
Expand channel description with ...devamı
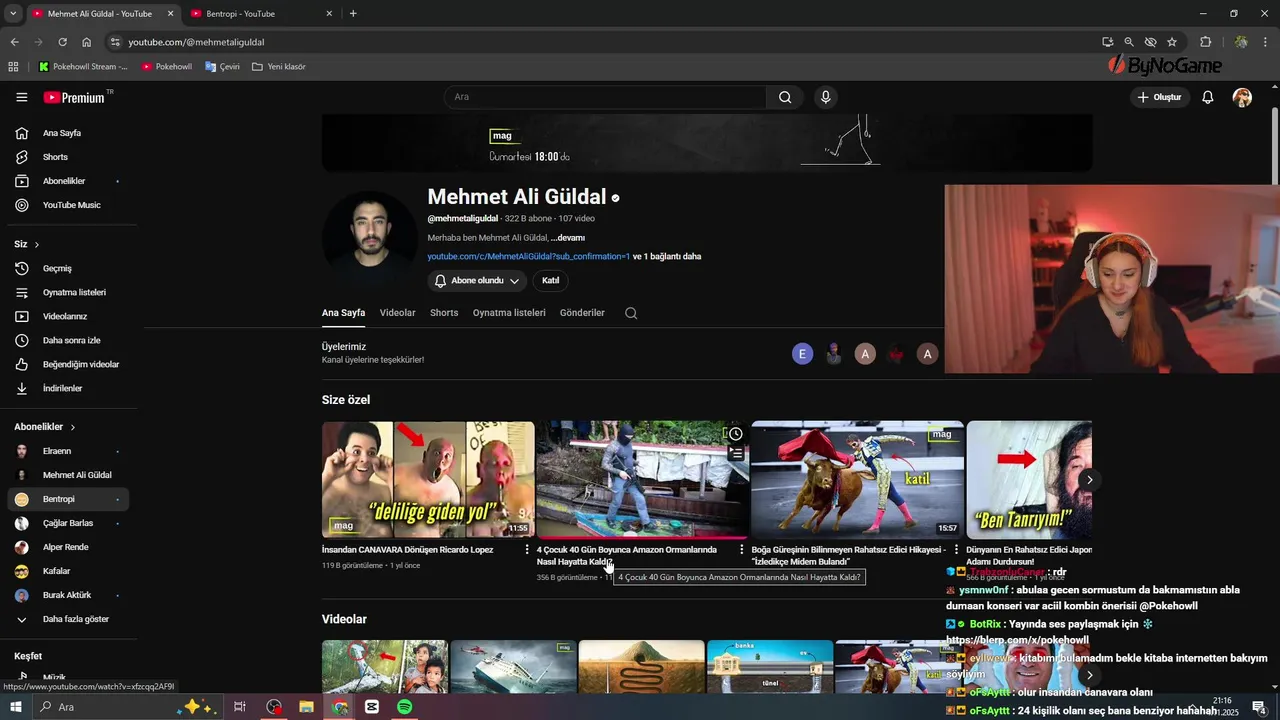(x=567, y=238)
